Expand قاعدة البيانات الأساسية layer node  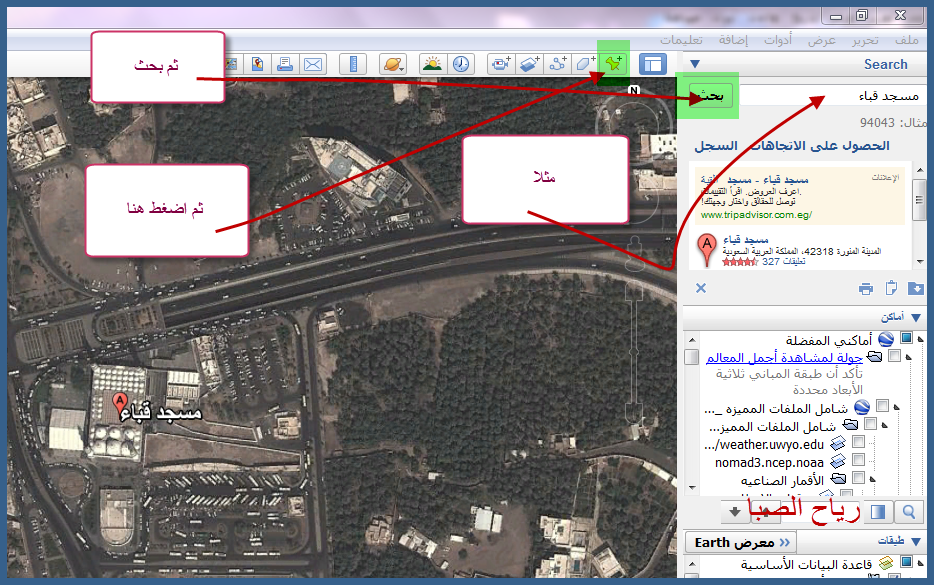point(920,563)
